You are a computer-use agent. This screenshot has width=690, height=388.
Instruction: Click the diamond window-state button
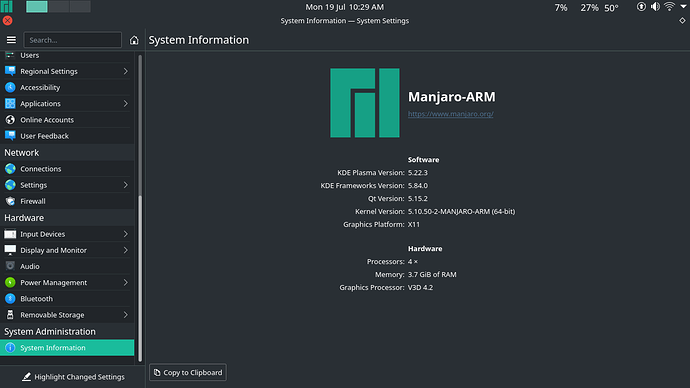(682, 21)
